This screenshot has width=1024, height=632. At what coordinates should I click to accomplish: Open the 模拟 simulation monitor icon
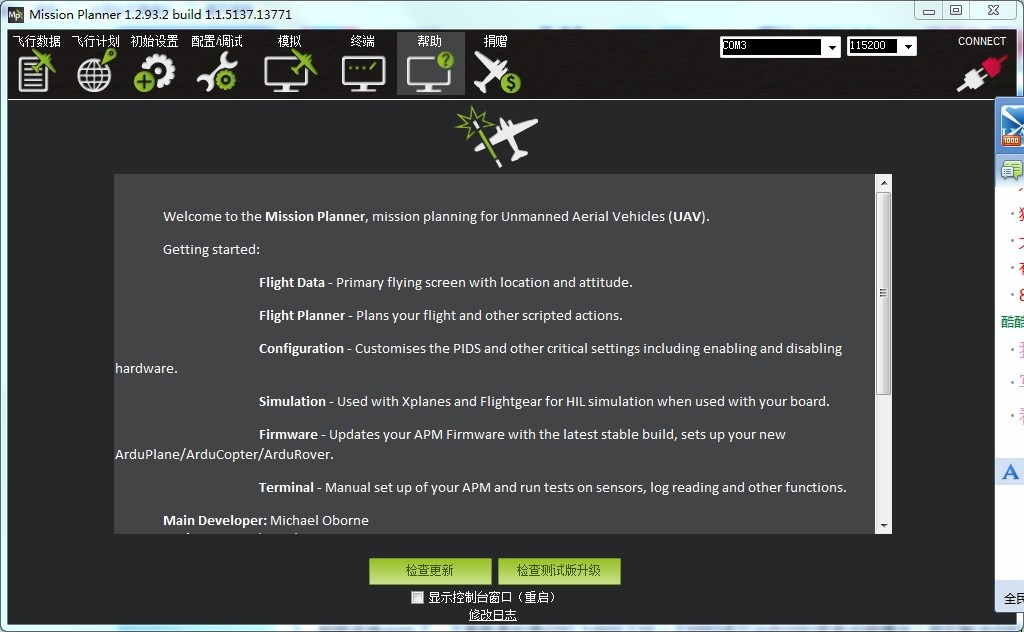[290, 64]
